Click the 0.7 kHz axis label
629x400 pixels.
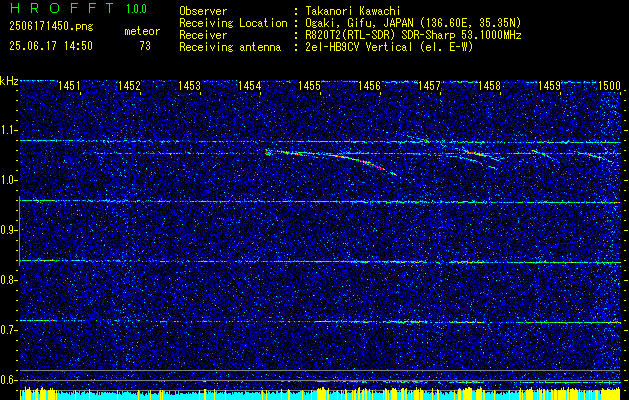[x=8, y=330]
